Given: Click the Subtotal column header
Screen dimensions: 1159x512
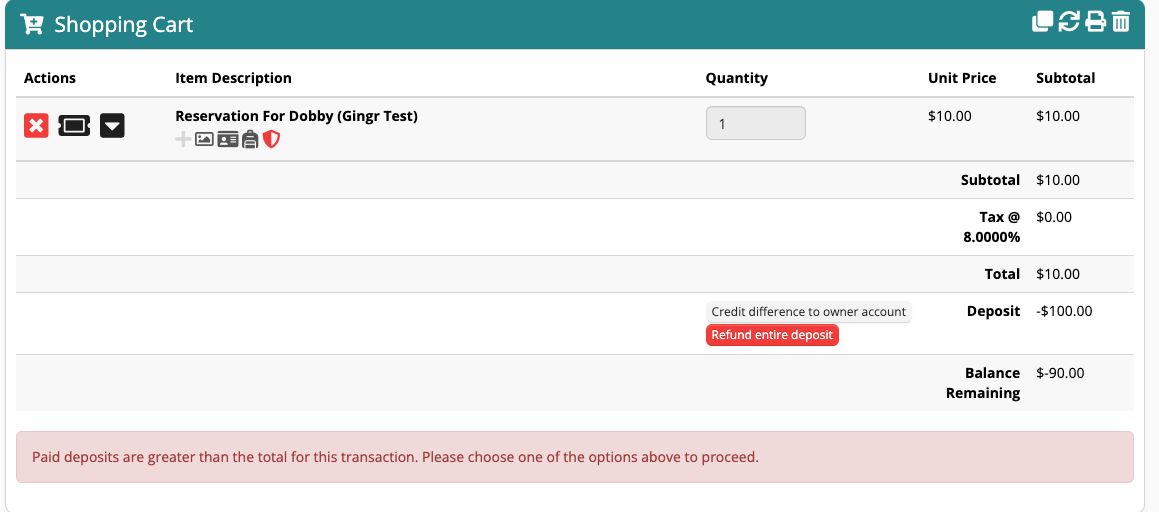Looking at the screenshot, I should click(1066, 78).
